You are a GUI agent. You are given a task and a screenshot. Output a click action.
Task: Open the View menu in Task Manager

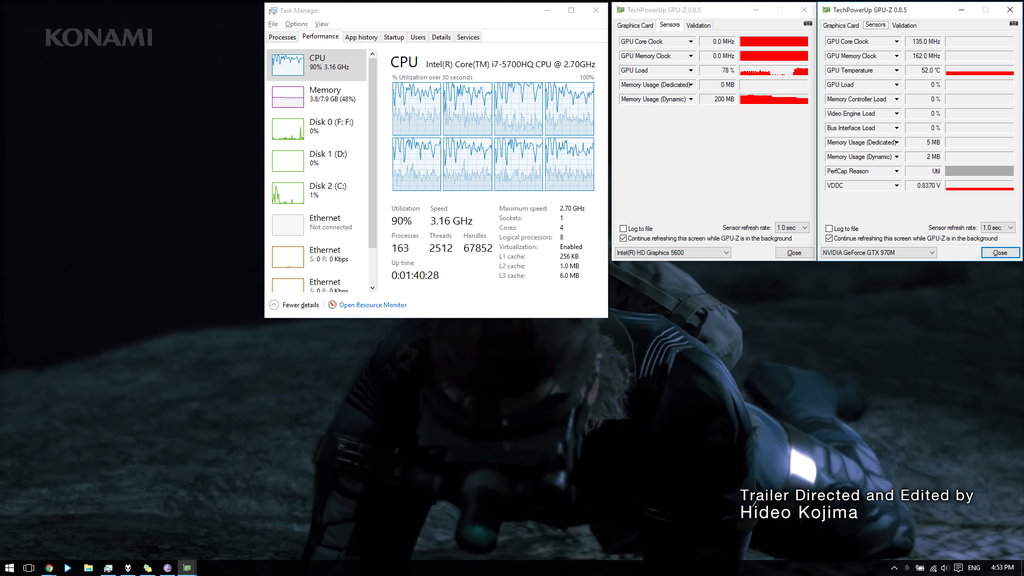(x=321, y=24)
